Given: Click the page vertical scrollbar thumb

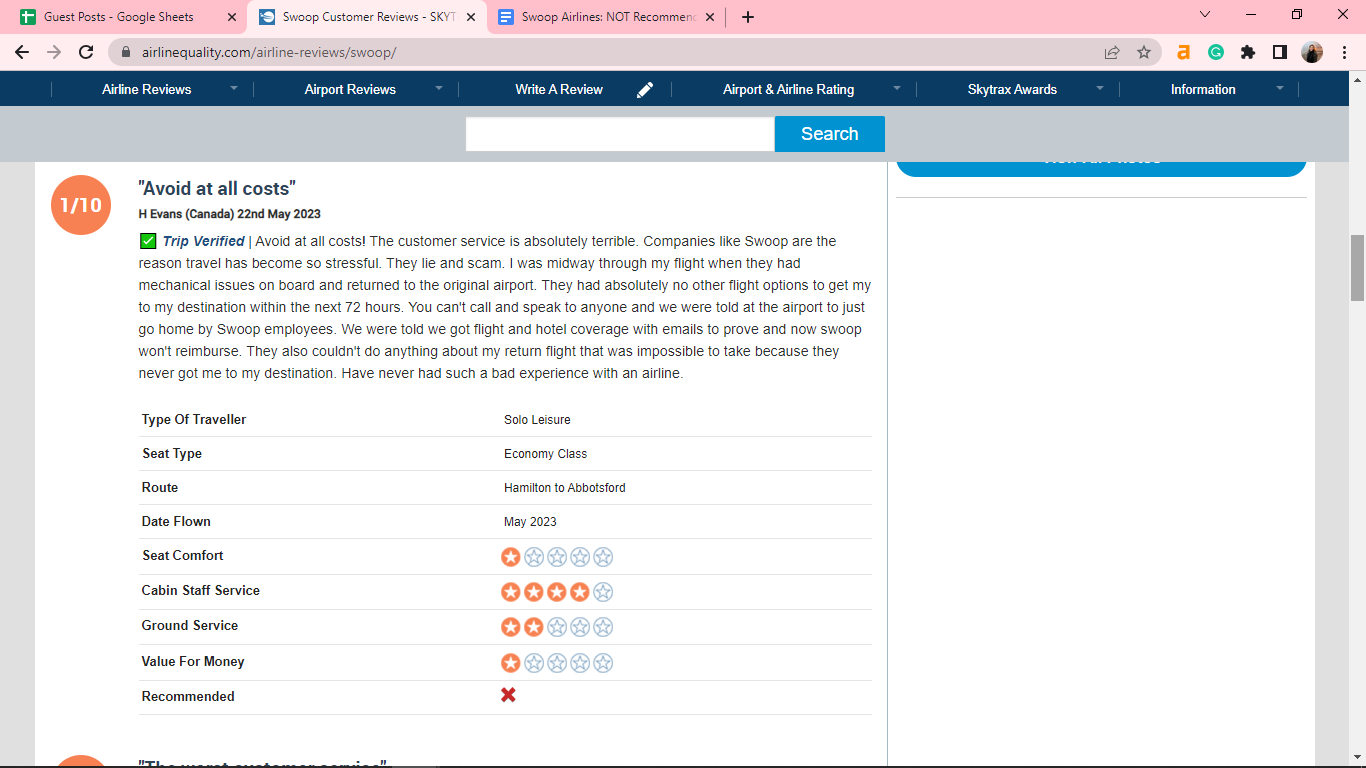Looking at the screenshot, I should (1357, 267).
